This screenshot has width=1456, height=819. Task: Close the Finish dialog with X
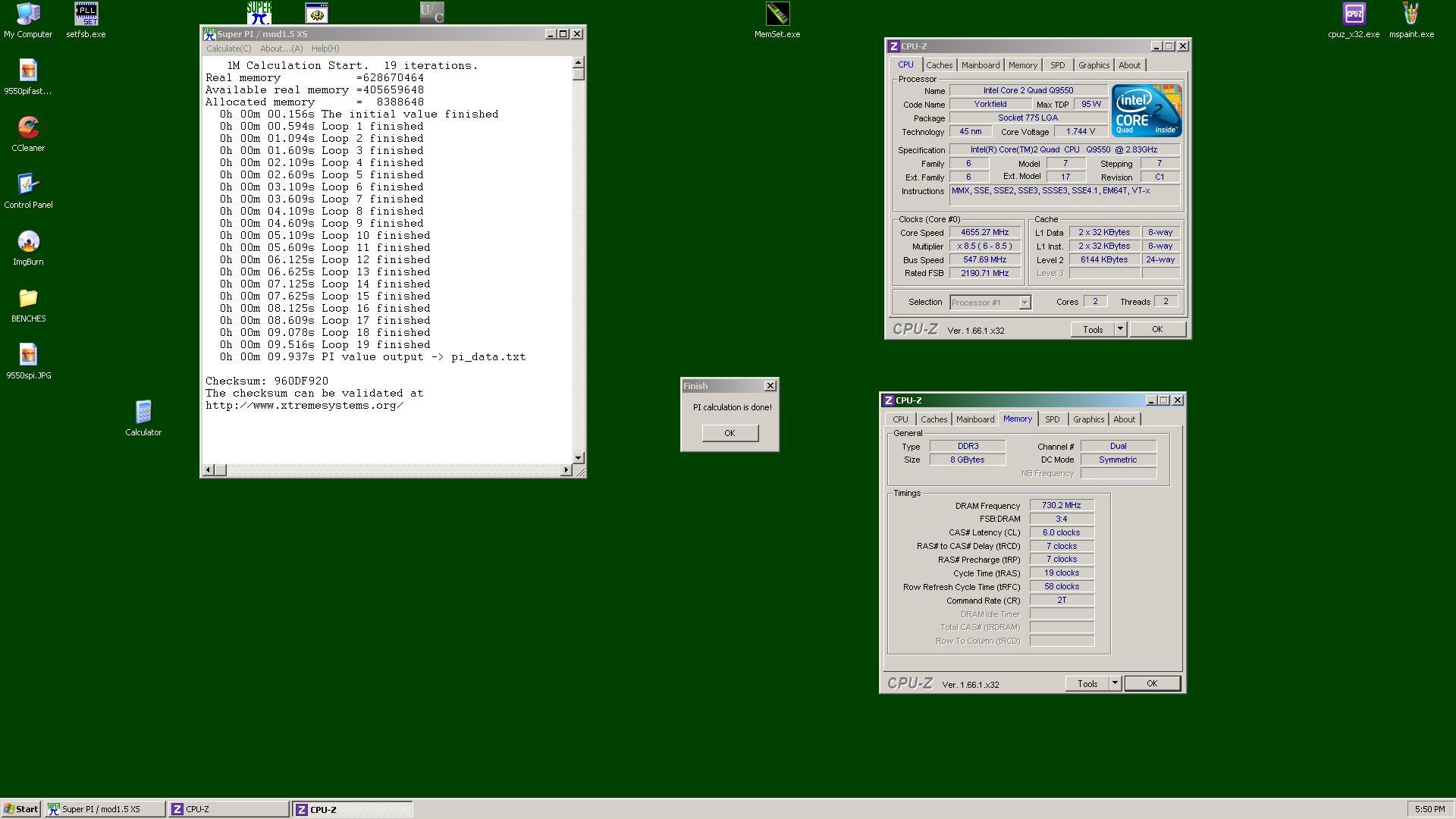[770, 386]
